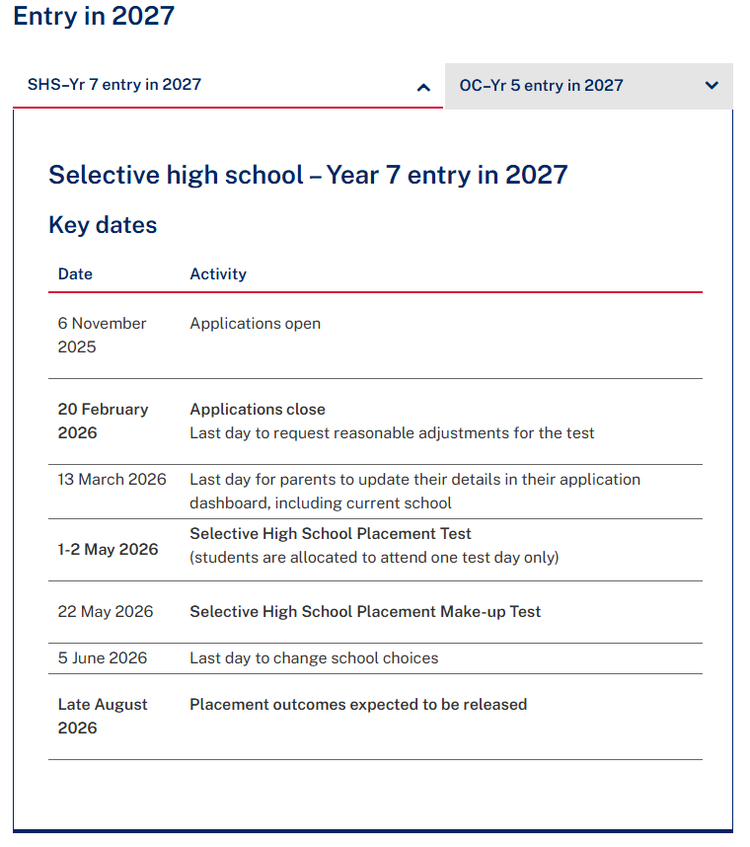Click the 1-2 May 2026 date cell
Screen dimensions: 750x847
click(108, 549)
